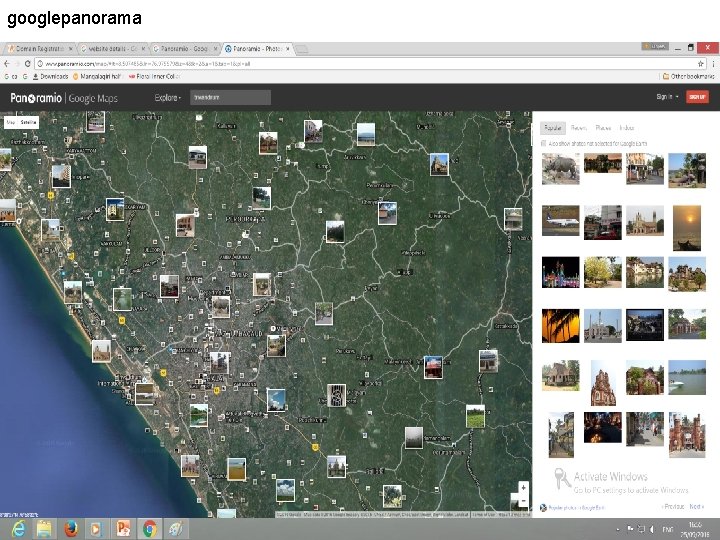Image resolution: width=720 pixels, height=540 pixels.
Task: Open the Google Maps header link
Action: tap(93, 98)
